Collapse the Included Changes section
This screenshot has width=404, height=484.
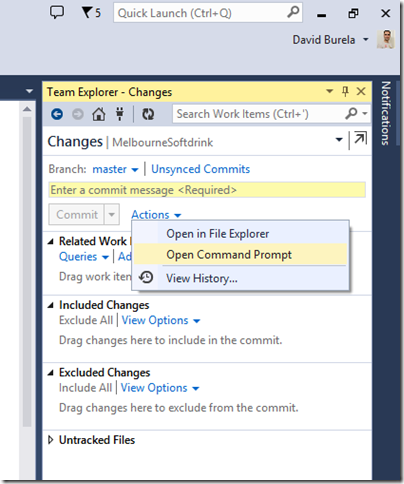click(x=51, y=305)
